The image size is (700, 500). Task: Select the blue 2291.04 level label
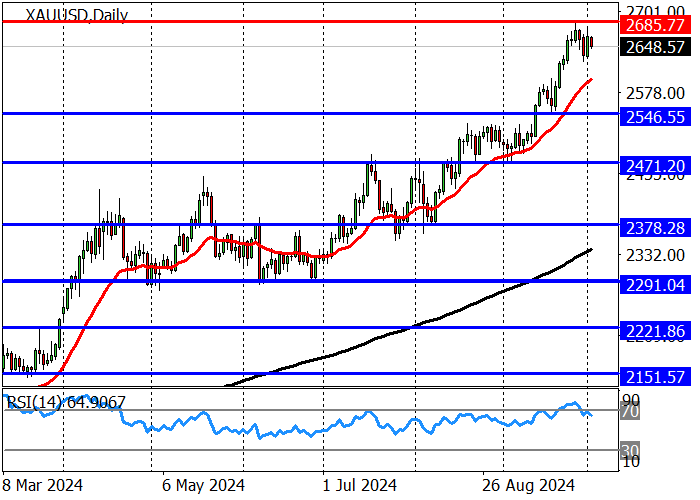[x=655, y=285]
